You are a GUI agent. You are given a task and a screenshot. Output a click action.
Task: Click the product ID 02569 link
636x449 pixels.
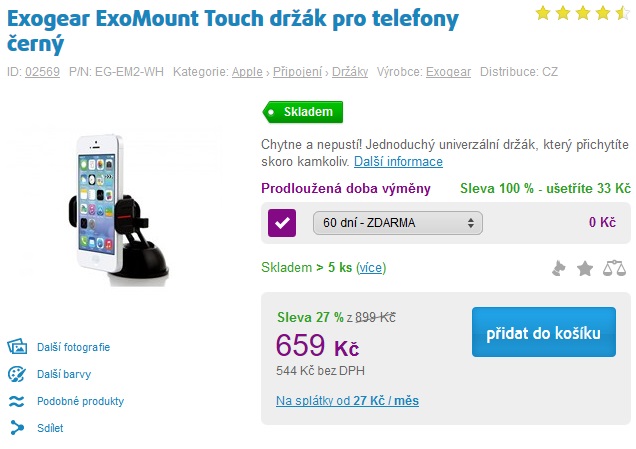(43, 72)
